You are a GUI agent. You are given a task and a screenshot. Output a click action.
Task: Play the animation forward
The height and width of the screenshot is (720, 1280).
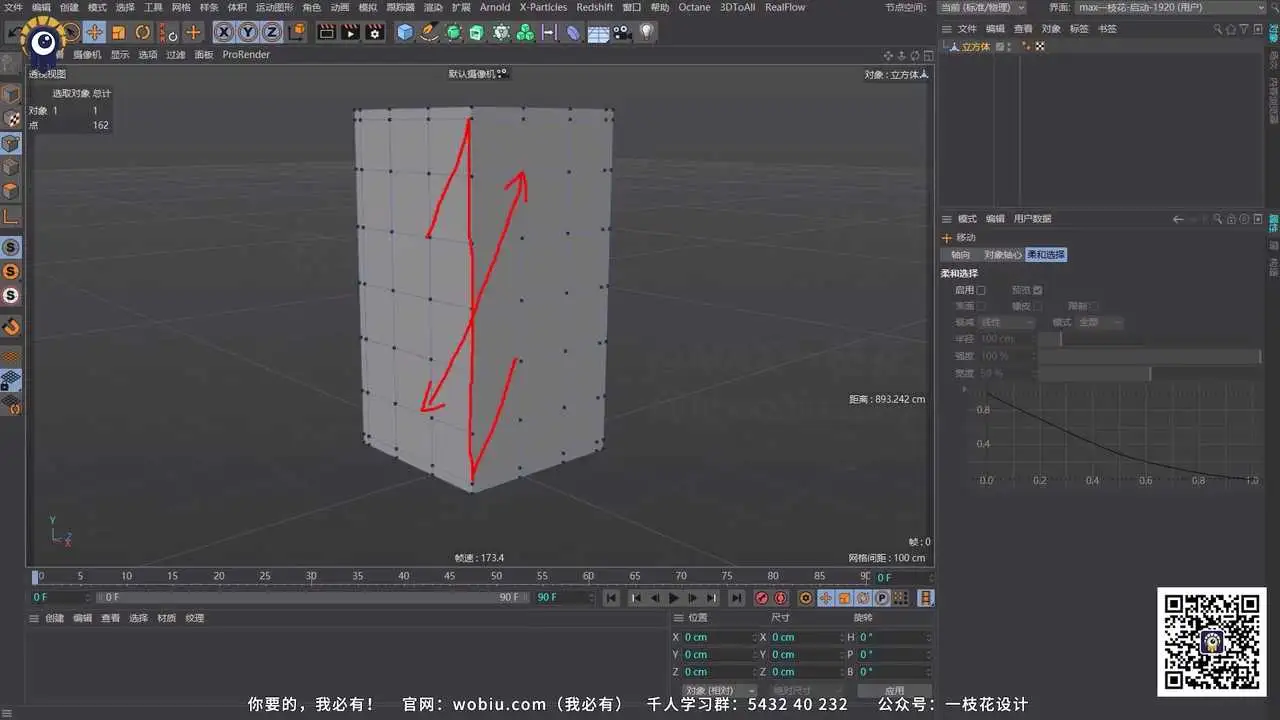point(674,598)
